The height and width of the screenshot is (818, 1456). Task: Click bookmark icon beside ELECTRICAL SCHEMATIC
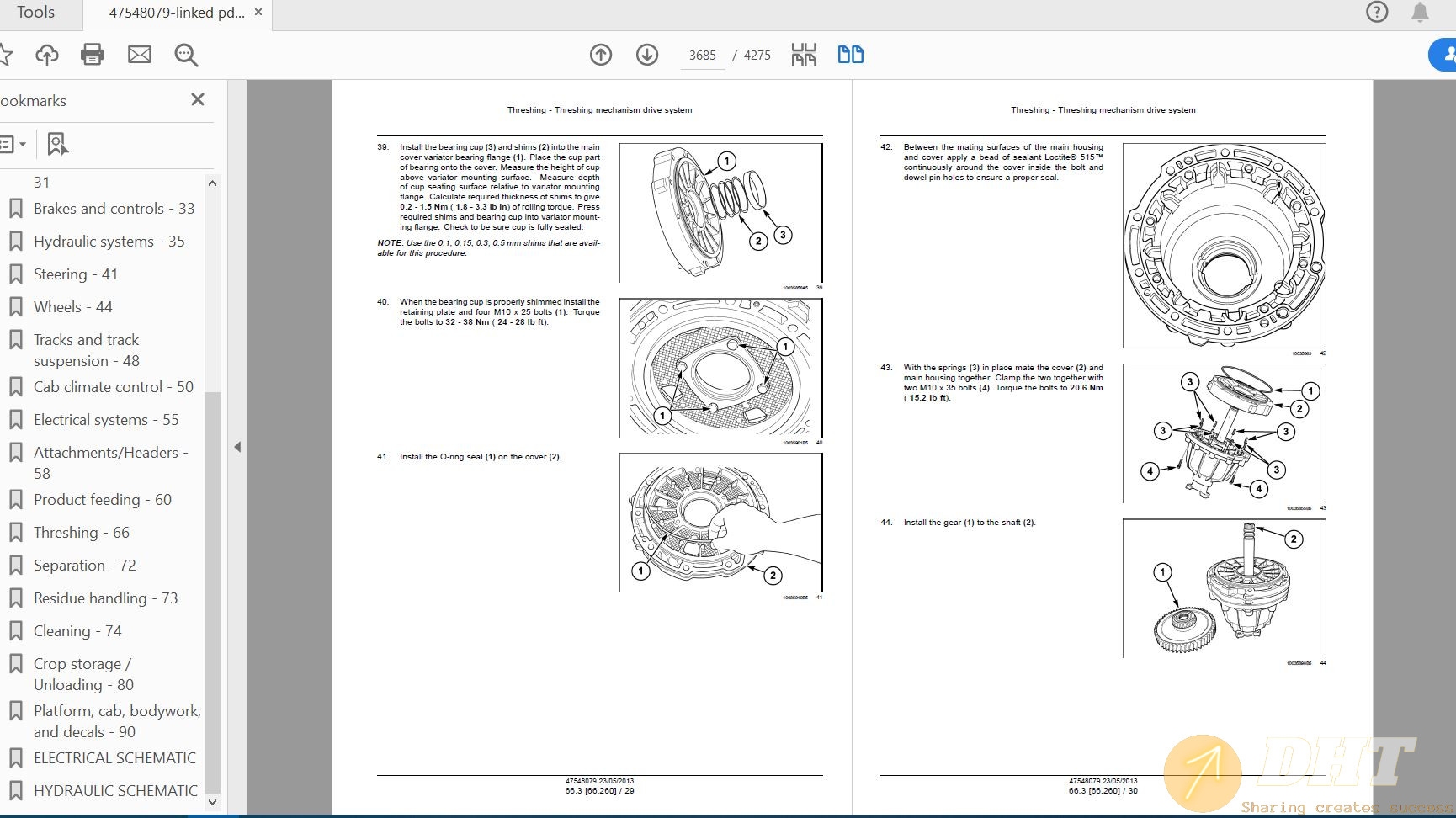pos(15,758)
